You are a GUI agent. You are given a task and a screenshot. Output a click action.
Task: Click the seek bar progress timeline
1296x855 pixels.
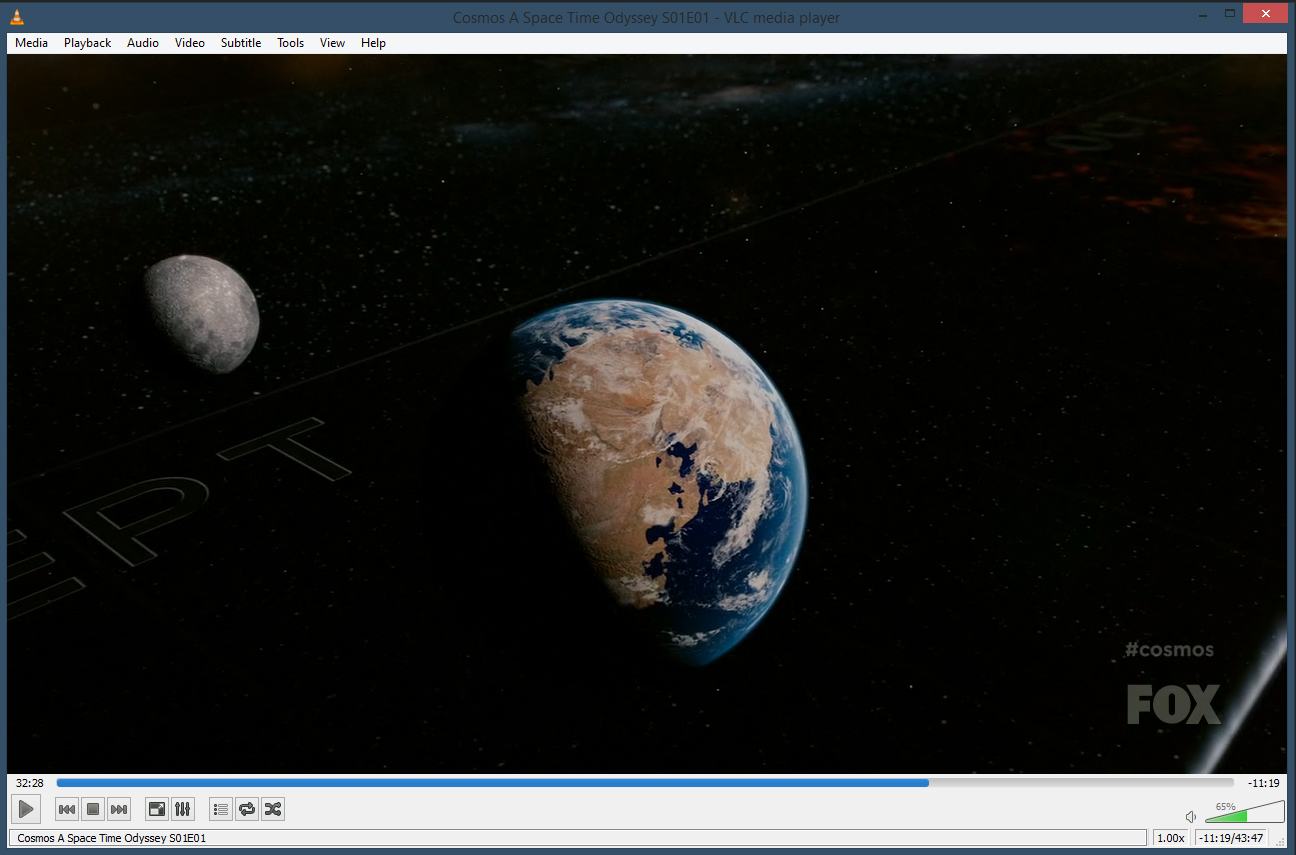click(645, 783)
